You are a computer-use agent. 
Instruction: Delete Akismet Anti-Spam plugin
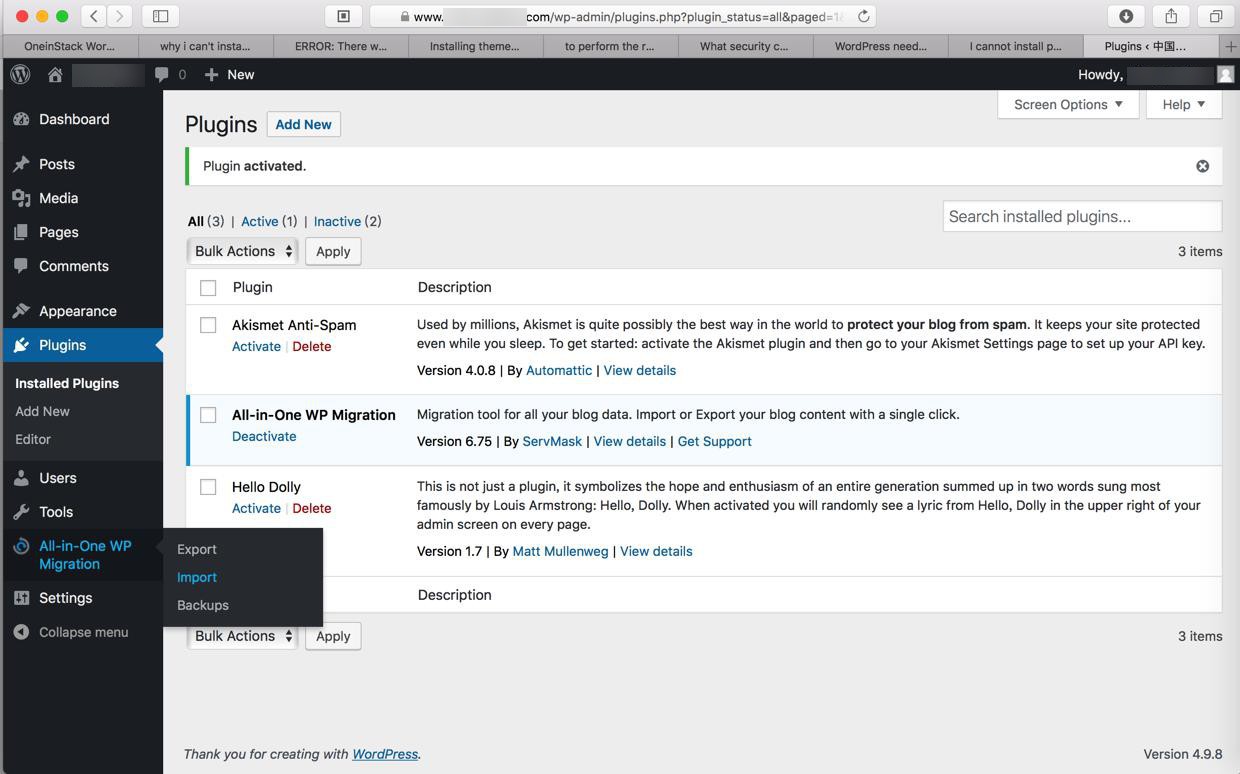click(x=312, y=346)
